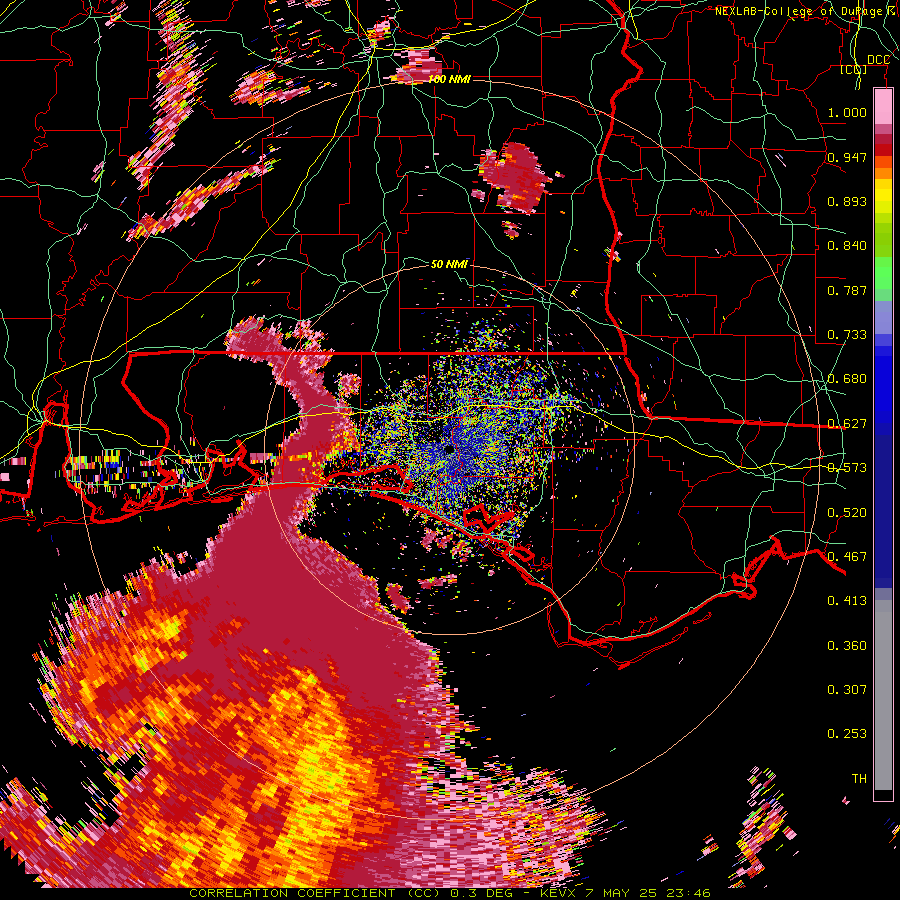Select the 0.467 scale value

pos(847,557)
